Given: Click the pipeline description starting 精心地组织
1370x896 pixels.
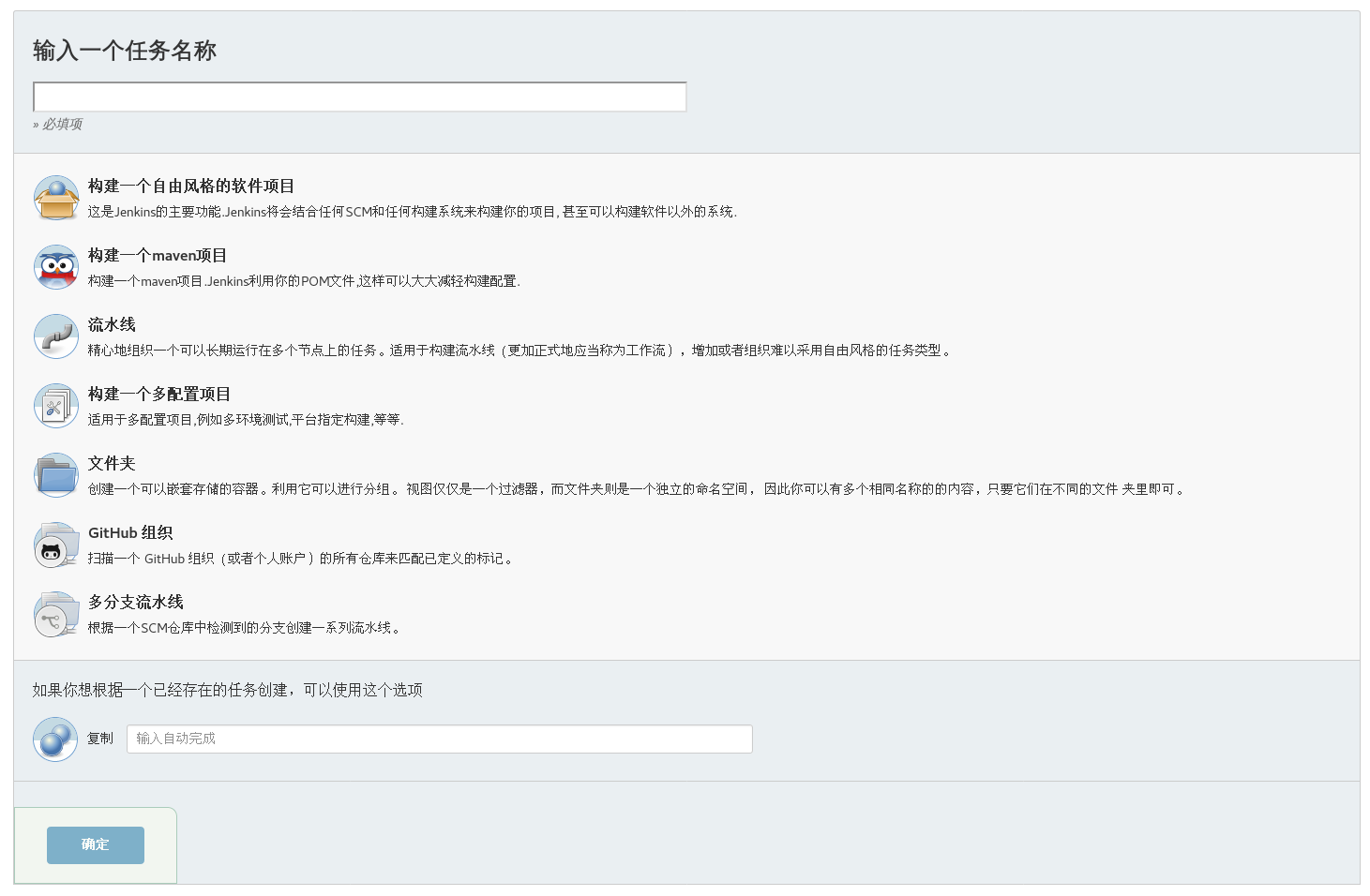Looking at the screenshot, I should [x=520, y=351].
